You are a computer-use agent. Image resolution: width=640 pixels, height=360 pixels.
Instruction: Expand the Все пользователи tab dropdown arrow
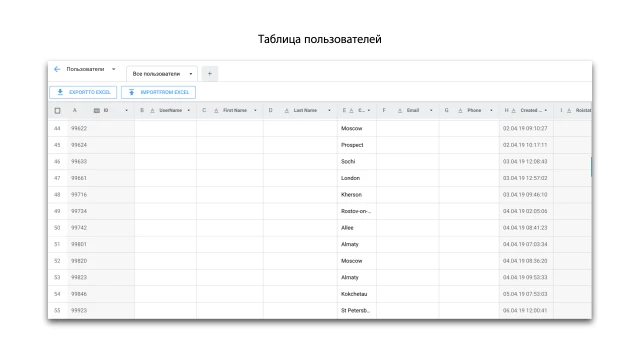(191, 74)
